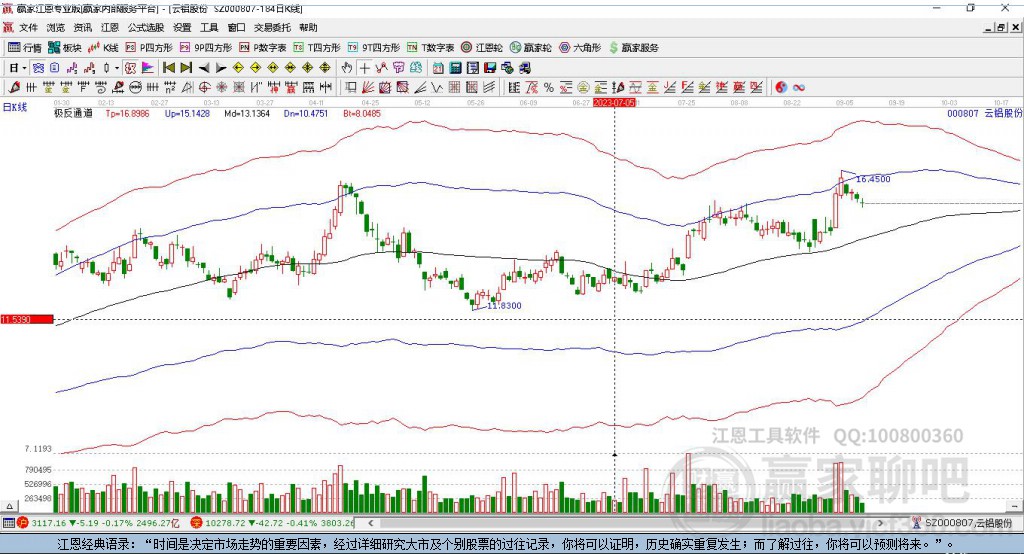Open 六角形 hexagon tool
The width and height of the screenshot is (1024, 554).
580,48
